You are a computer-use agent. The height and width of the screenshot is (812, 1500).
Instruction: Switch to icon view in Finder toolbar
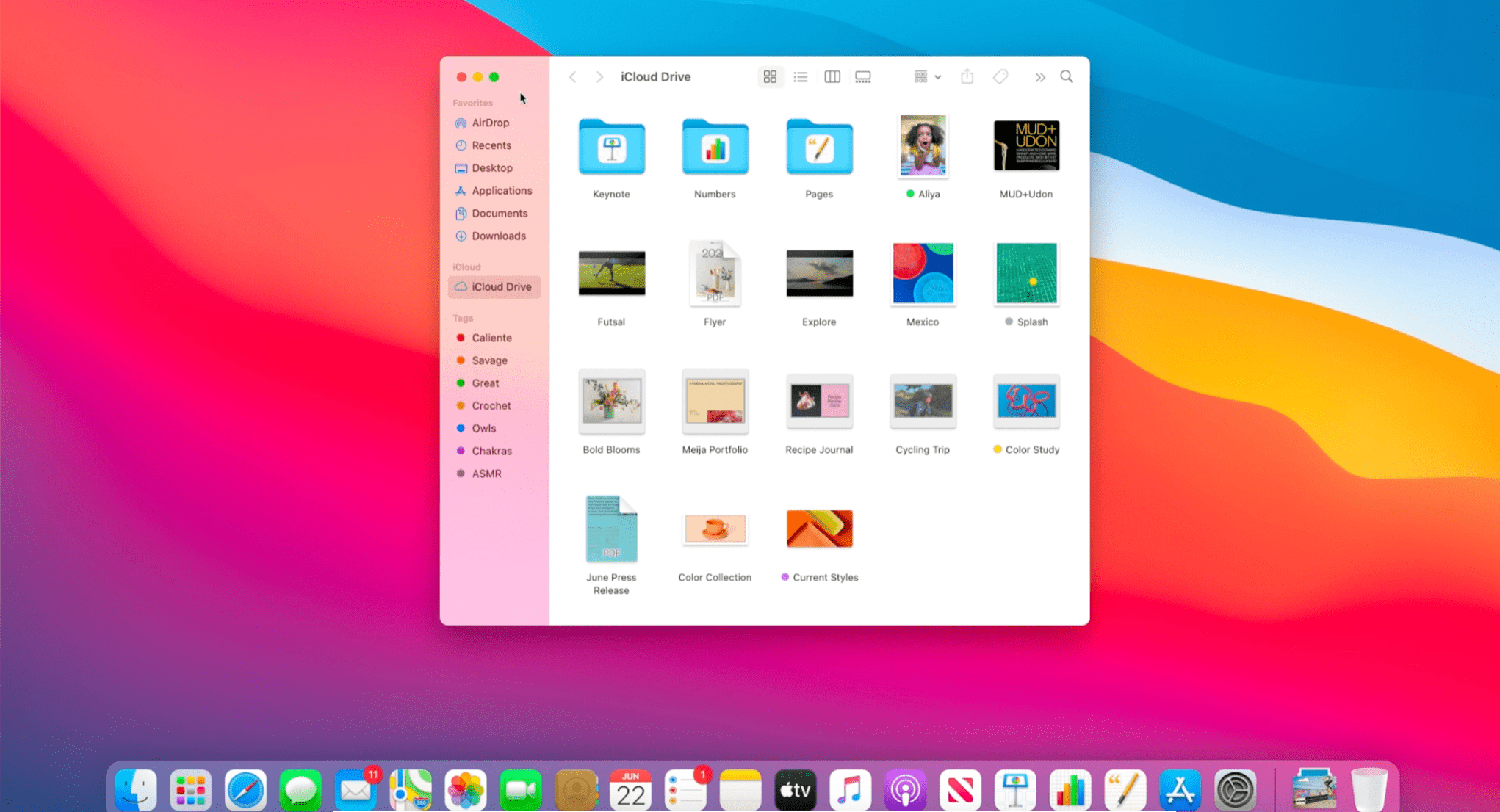[x=770, y=77]
